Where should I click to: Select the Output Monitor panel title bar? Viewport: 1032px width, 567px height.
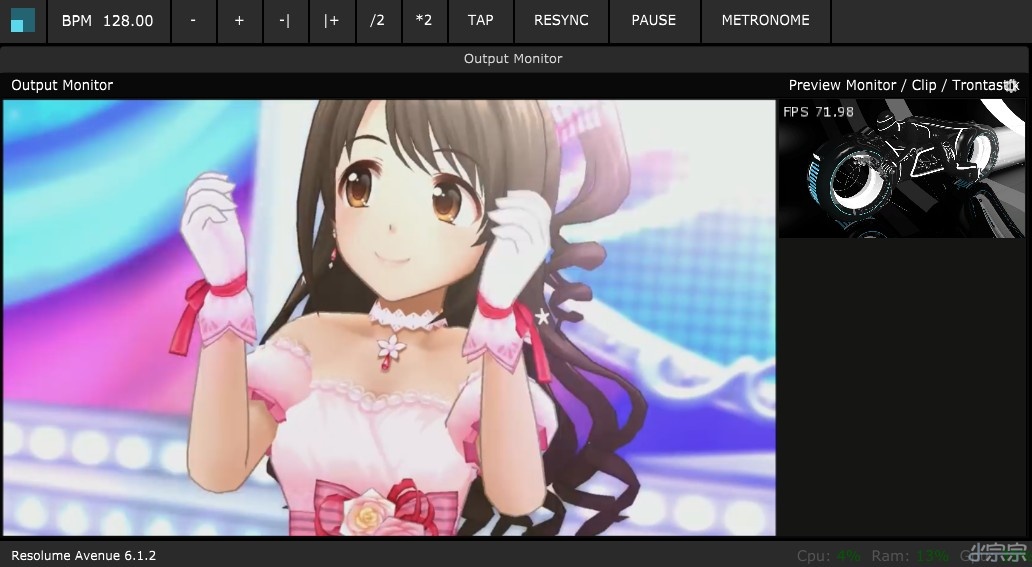pyautogui.click(x=513, y=59)
